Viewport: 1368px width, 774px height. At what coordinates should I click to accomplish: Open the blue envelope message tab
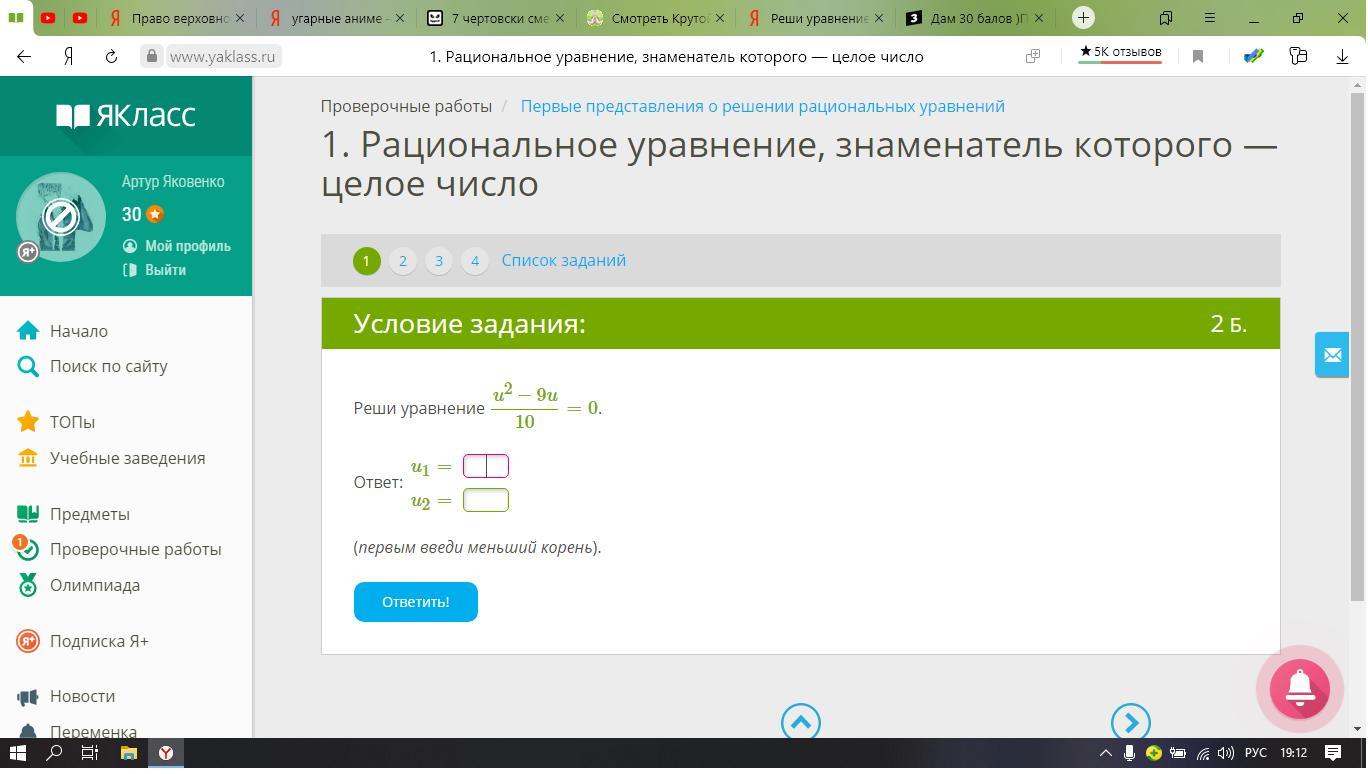pos(1331,355)
